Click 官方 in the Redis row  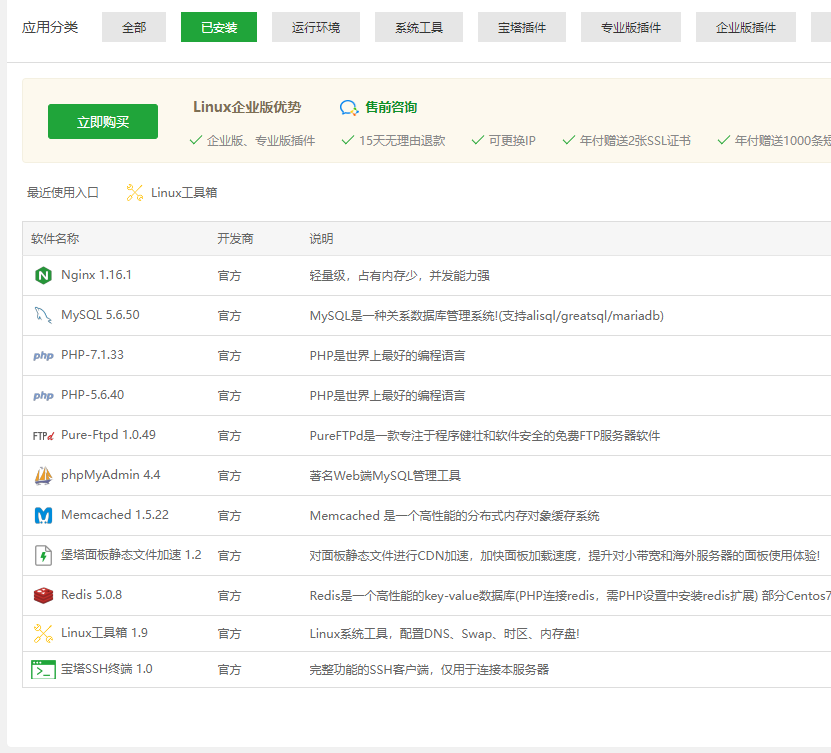[x=229, y=596]
